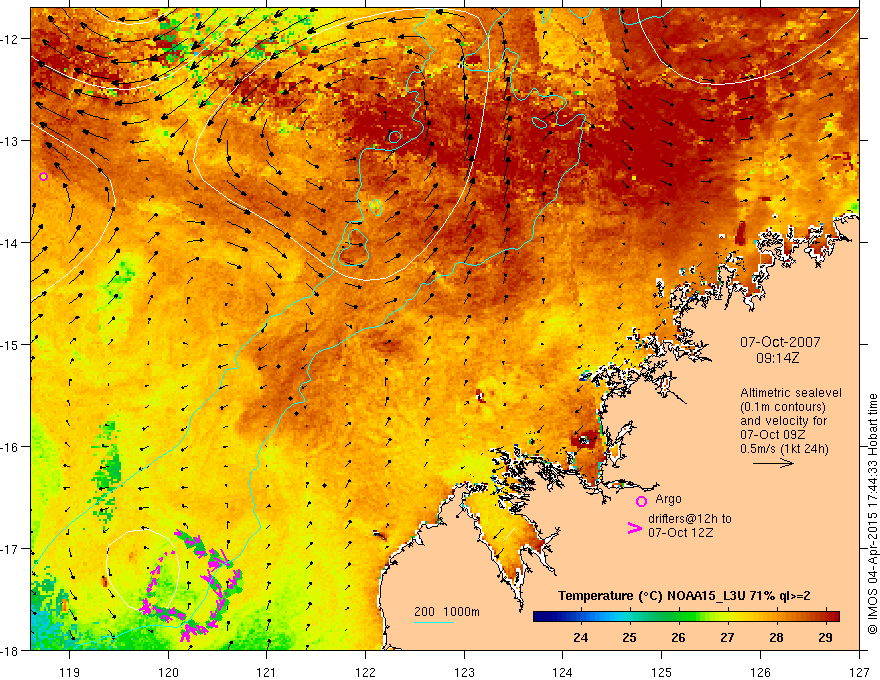Click the longitude axis label 122
880x680 pixels.
click(x=365, y=672)
